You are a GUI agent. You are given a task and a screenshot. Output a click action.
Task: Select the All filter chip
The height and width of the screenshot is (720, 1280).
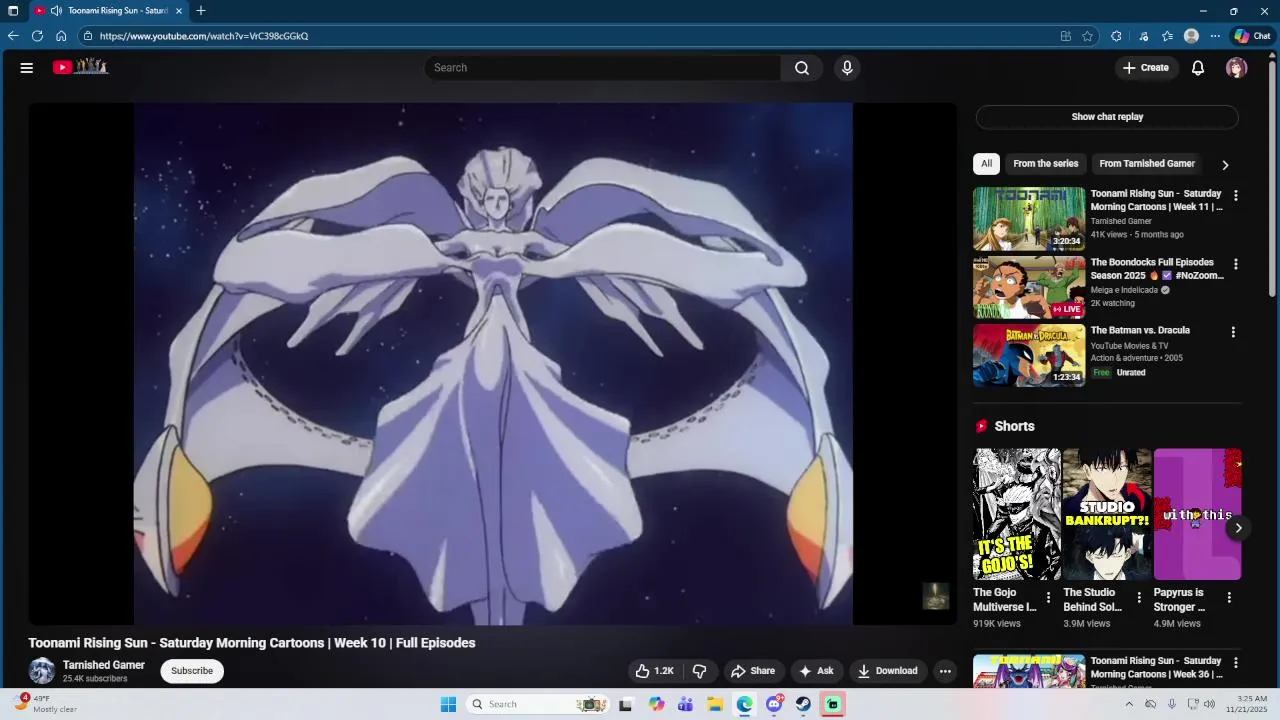(987, 164)
